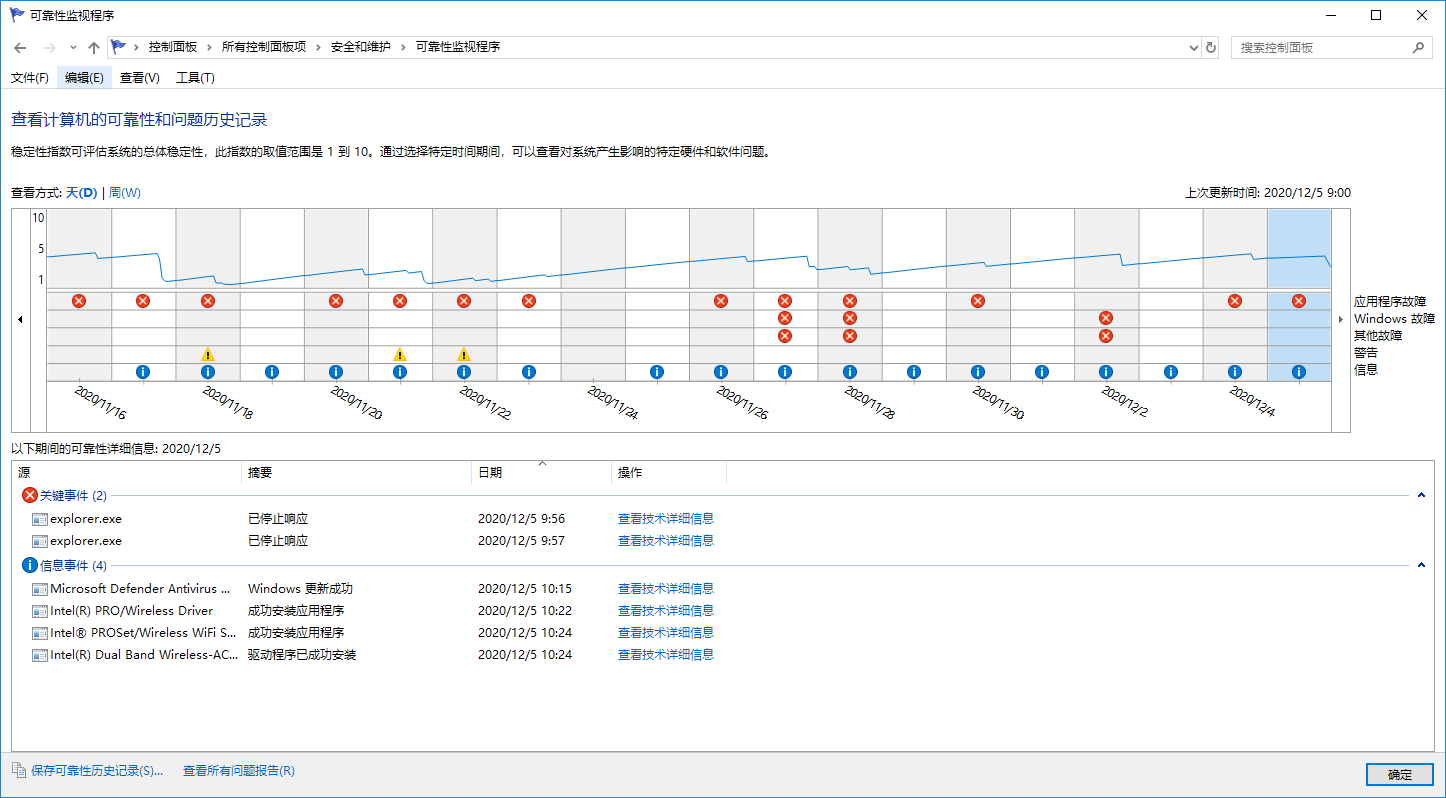
Task: Click the 确定 button
Action: click(x=1400, y=774)
